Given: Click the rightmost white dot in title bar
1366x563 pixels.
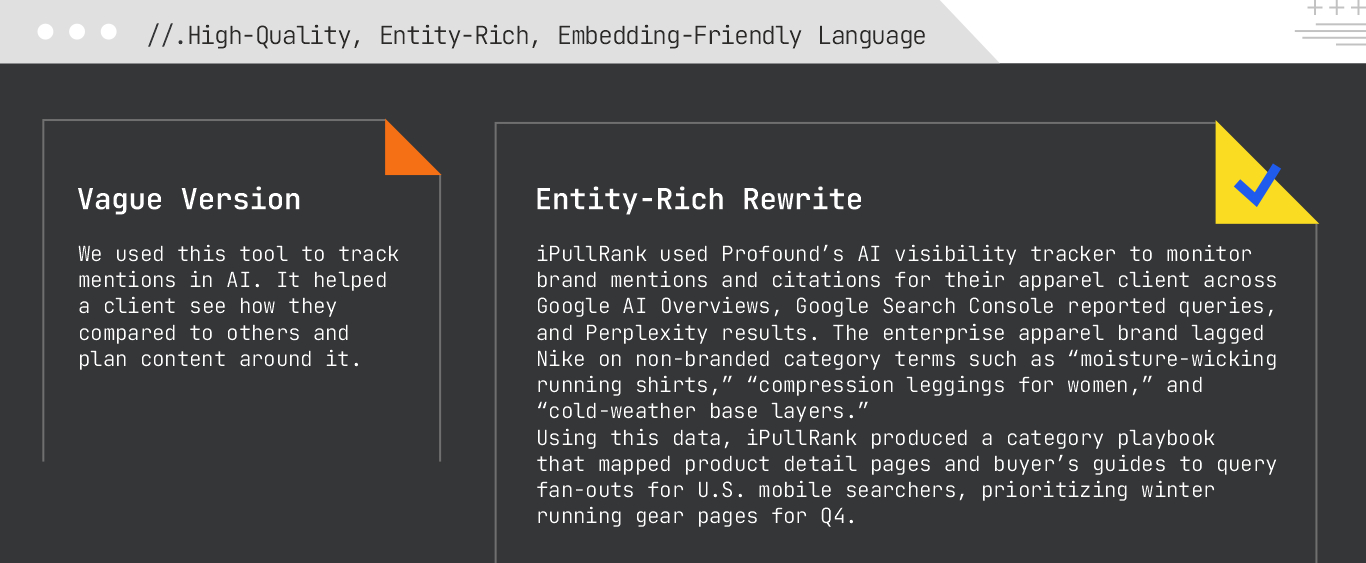Looking at the screenshot, I should click(109, 32).
